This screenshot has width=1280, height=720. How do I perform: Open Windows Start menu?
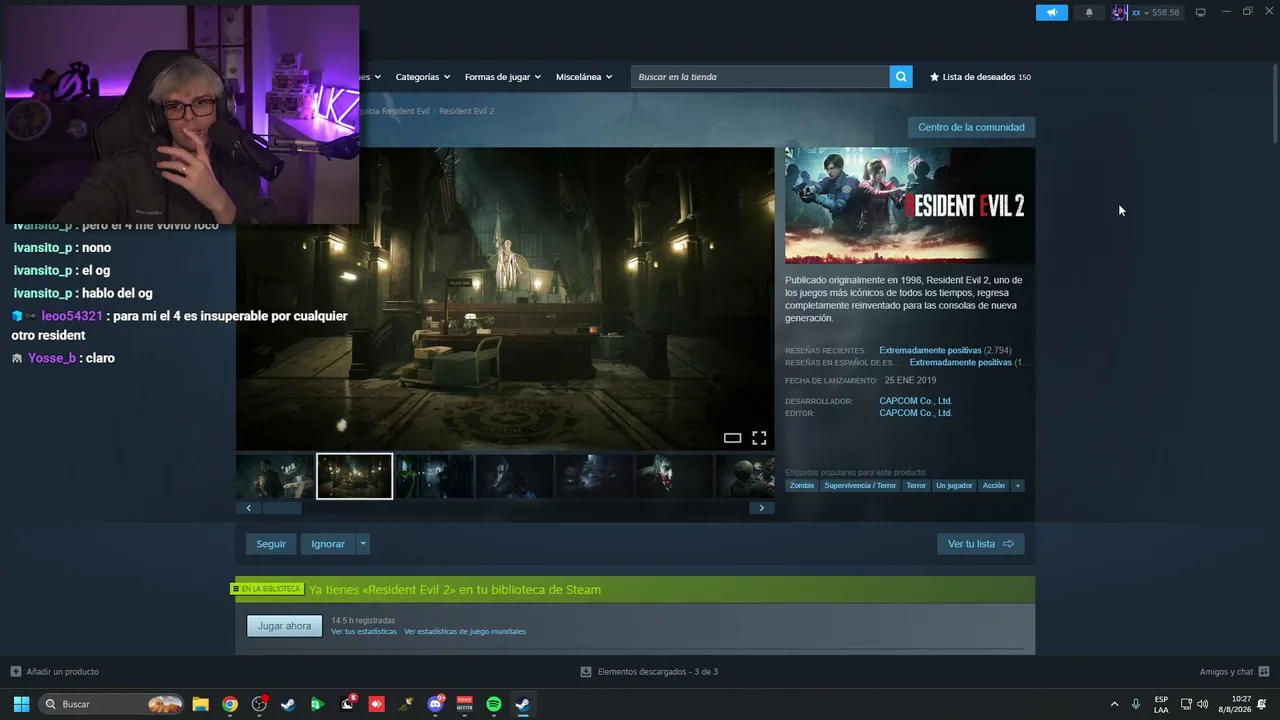click(21, 704)
